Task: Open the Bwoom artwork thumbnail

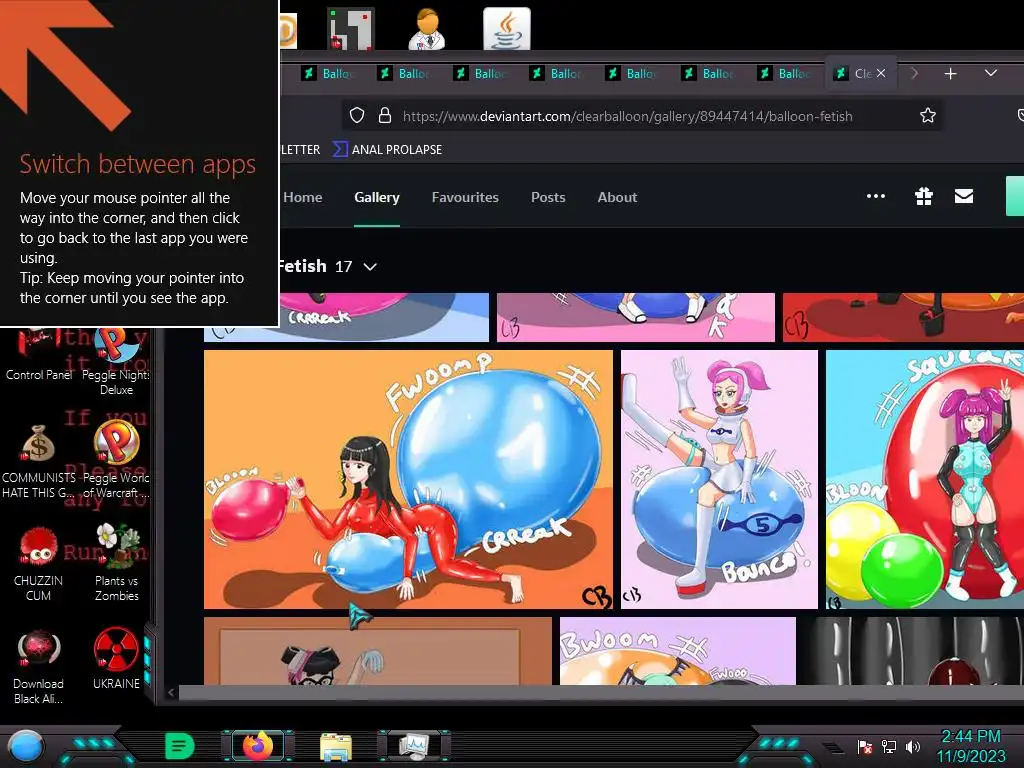Action: point(678,650)
